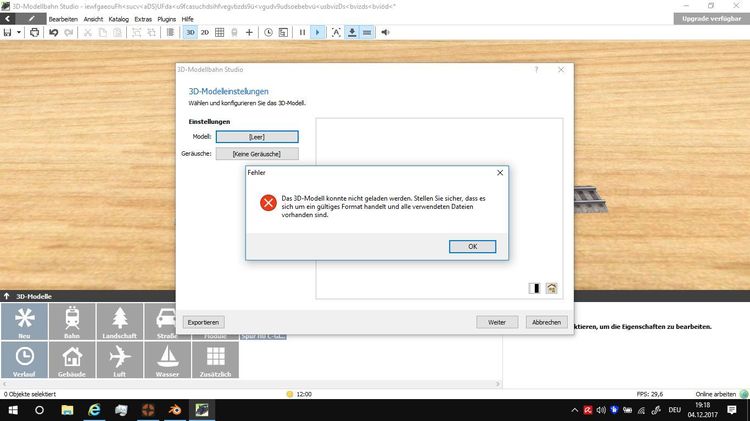The width and height of the screenshot is (750, 421).
Task: Open the save options dropdown arrow
Action: pos(19,33)
